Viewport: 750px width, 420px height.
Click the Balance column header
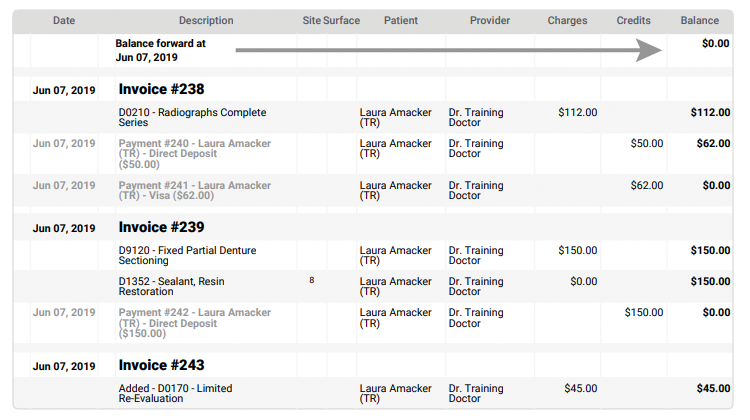tap(700, 21)
